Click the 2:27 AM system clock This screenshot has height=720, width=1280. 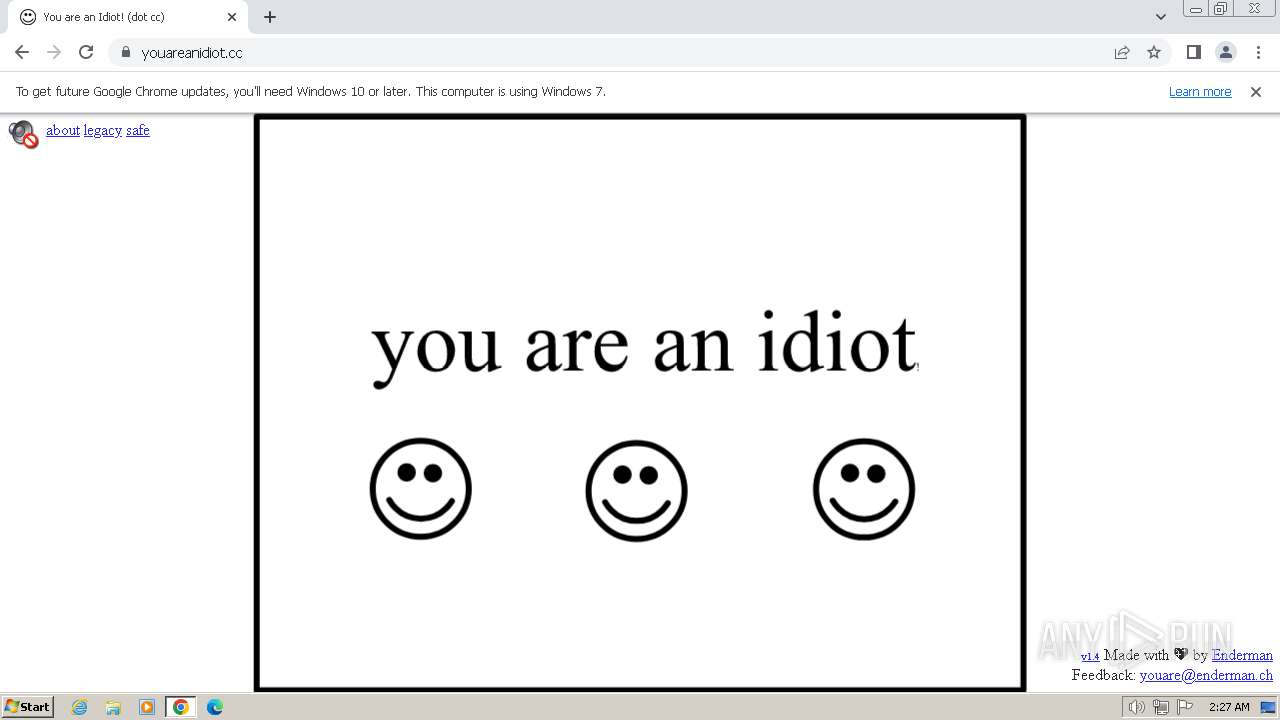click(1229, 707)
